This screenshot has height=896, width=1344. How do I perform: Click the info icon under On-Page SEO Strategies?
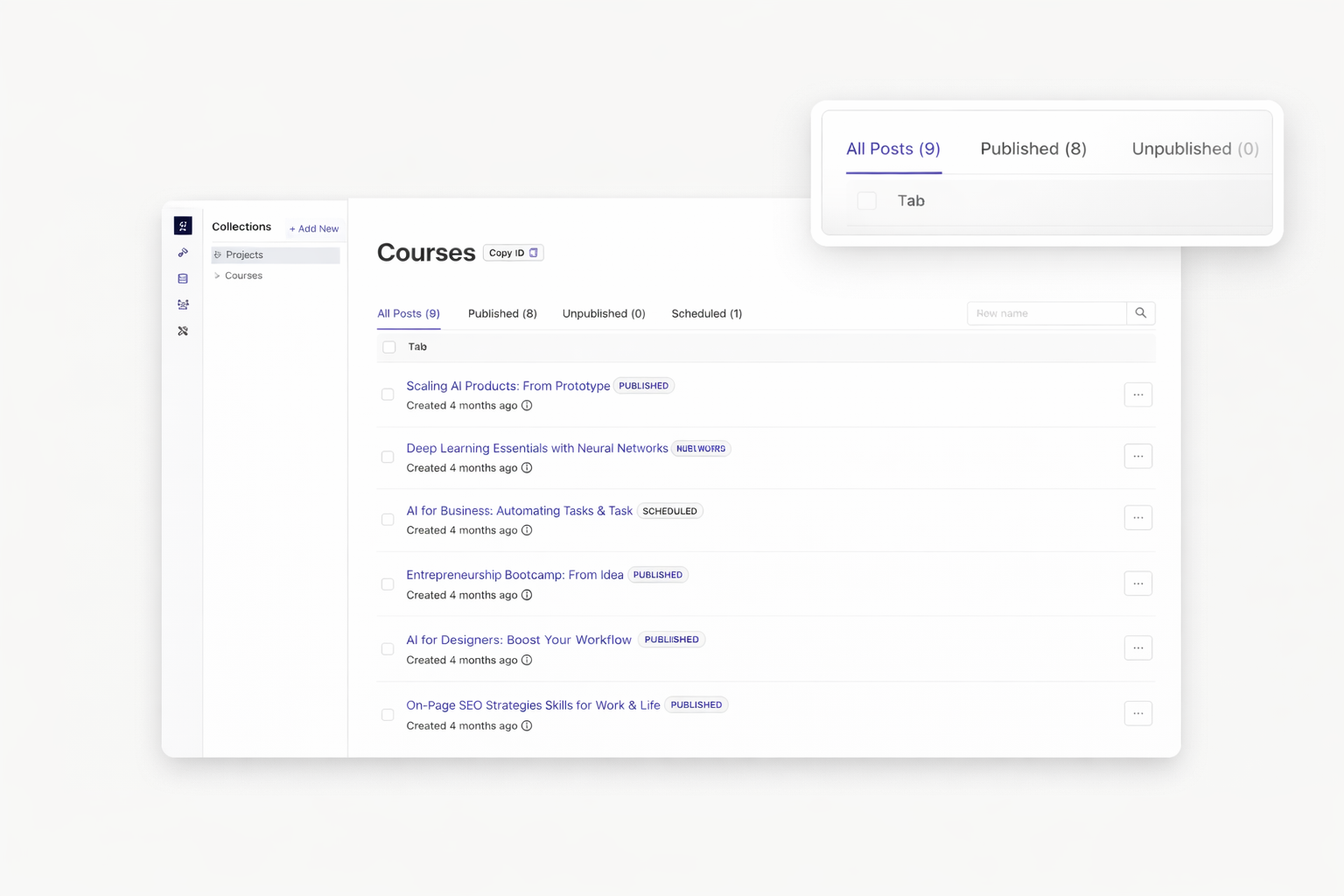tap(527, 726)
